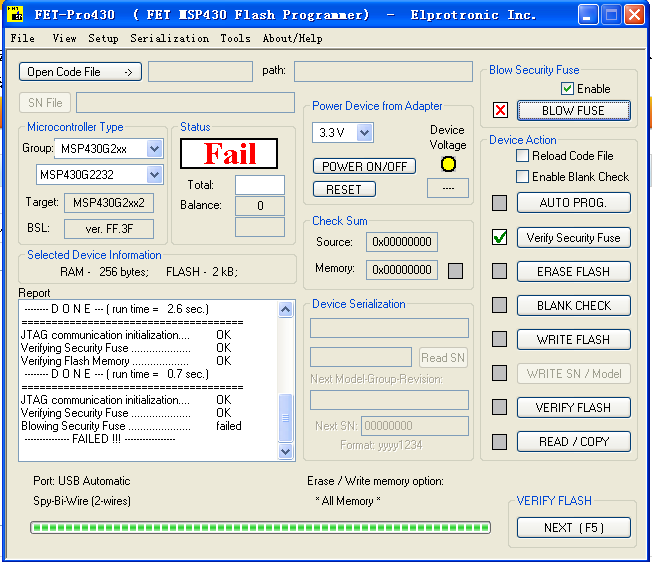The width and height of the screenshot is (652, 562).
Task: Click the NEXT (F5) button
Action: point(573,527)
